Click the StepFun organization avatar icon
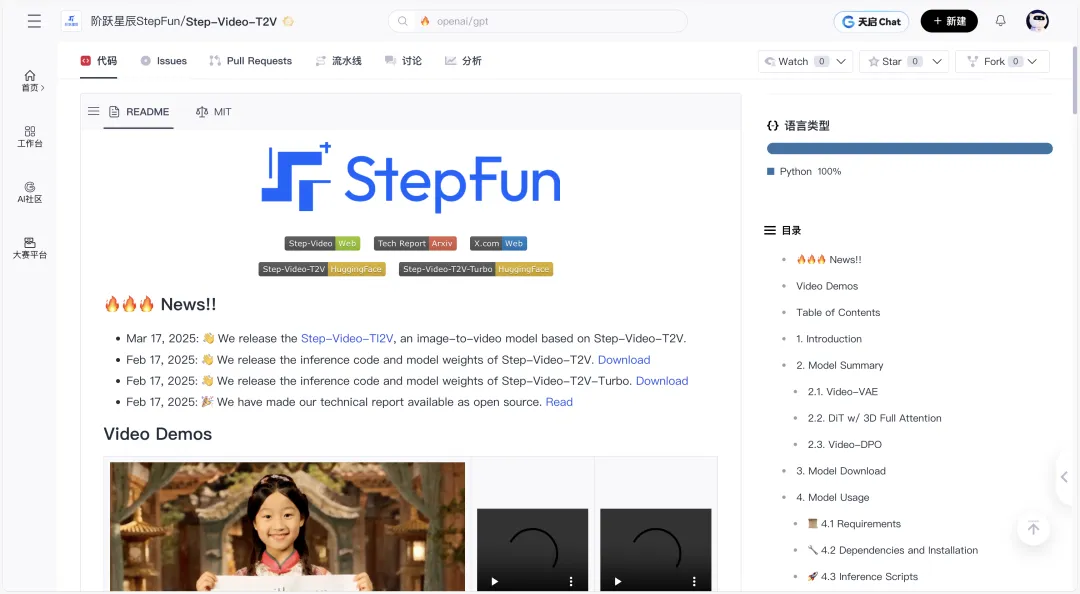The height and width of the screenshot is (594, 1080). coord(72,21)
